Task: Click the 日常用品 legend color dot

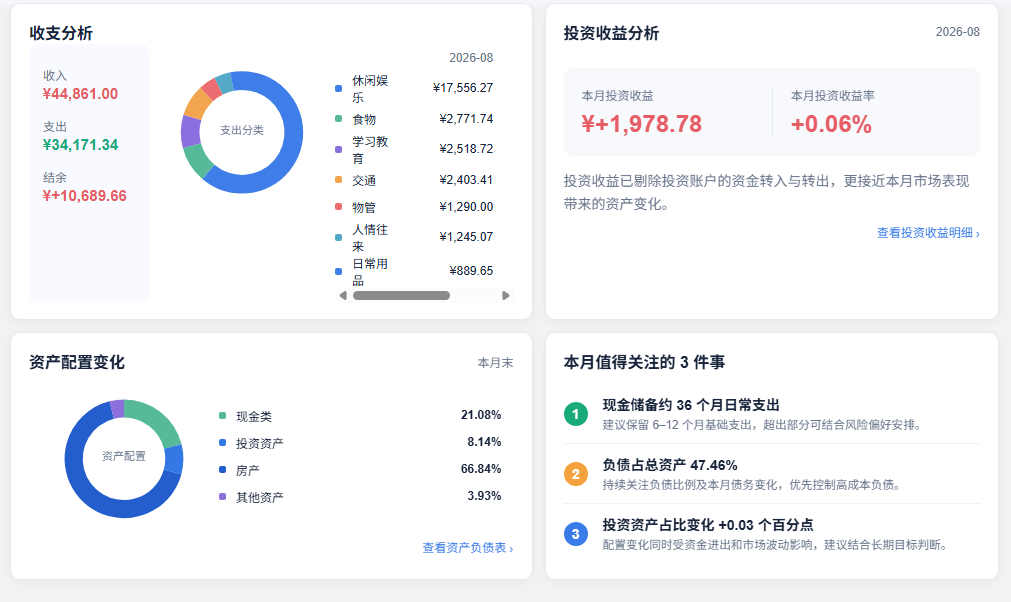Action: click(x=339, y=271)
